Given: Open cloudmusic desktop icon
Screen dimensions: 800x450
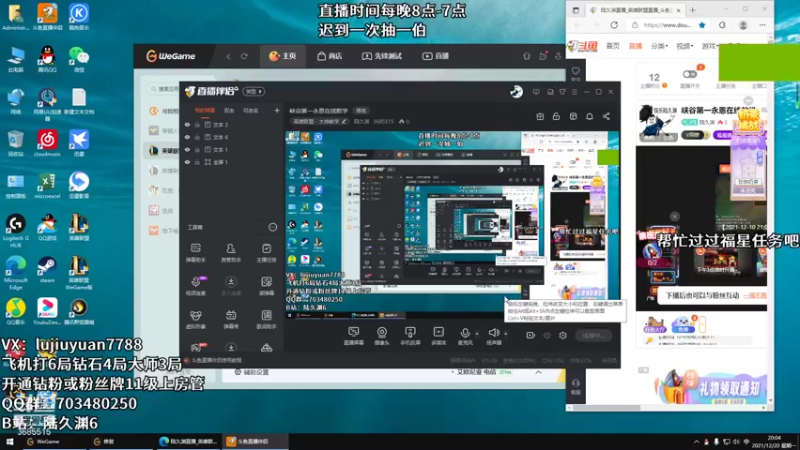Looking at the screenshot, I should pos(47,143).
